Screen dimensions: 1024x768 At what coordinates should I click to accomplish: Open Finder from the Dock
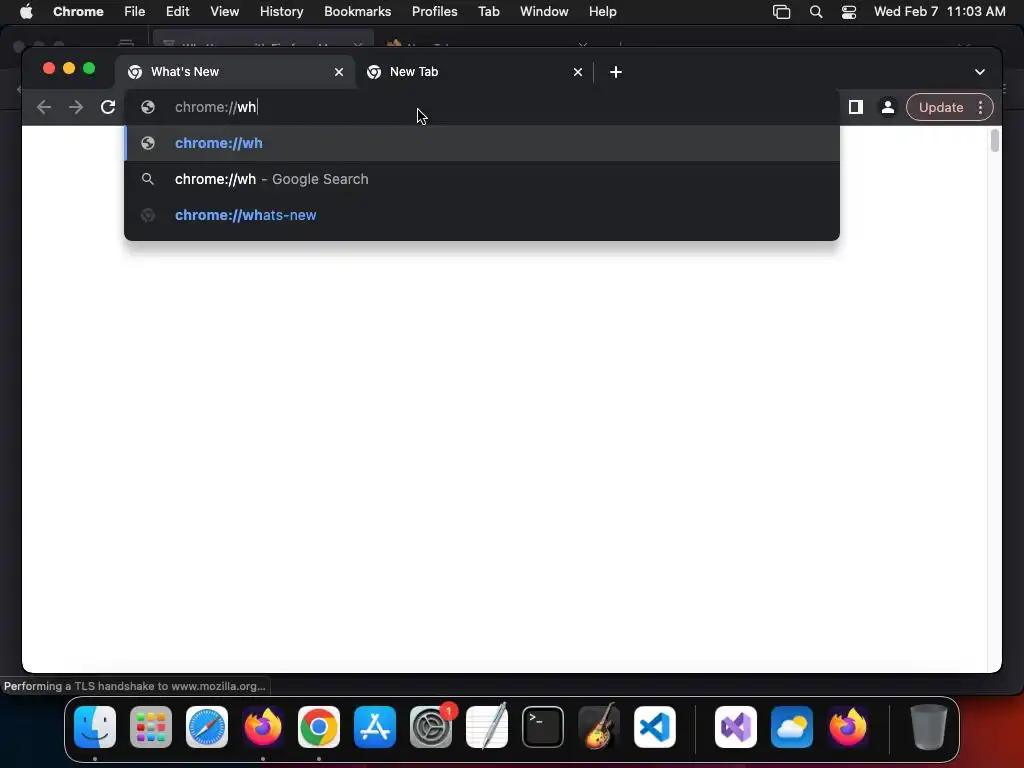coord(95,727)
